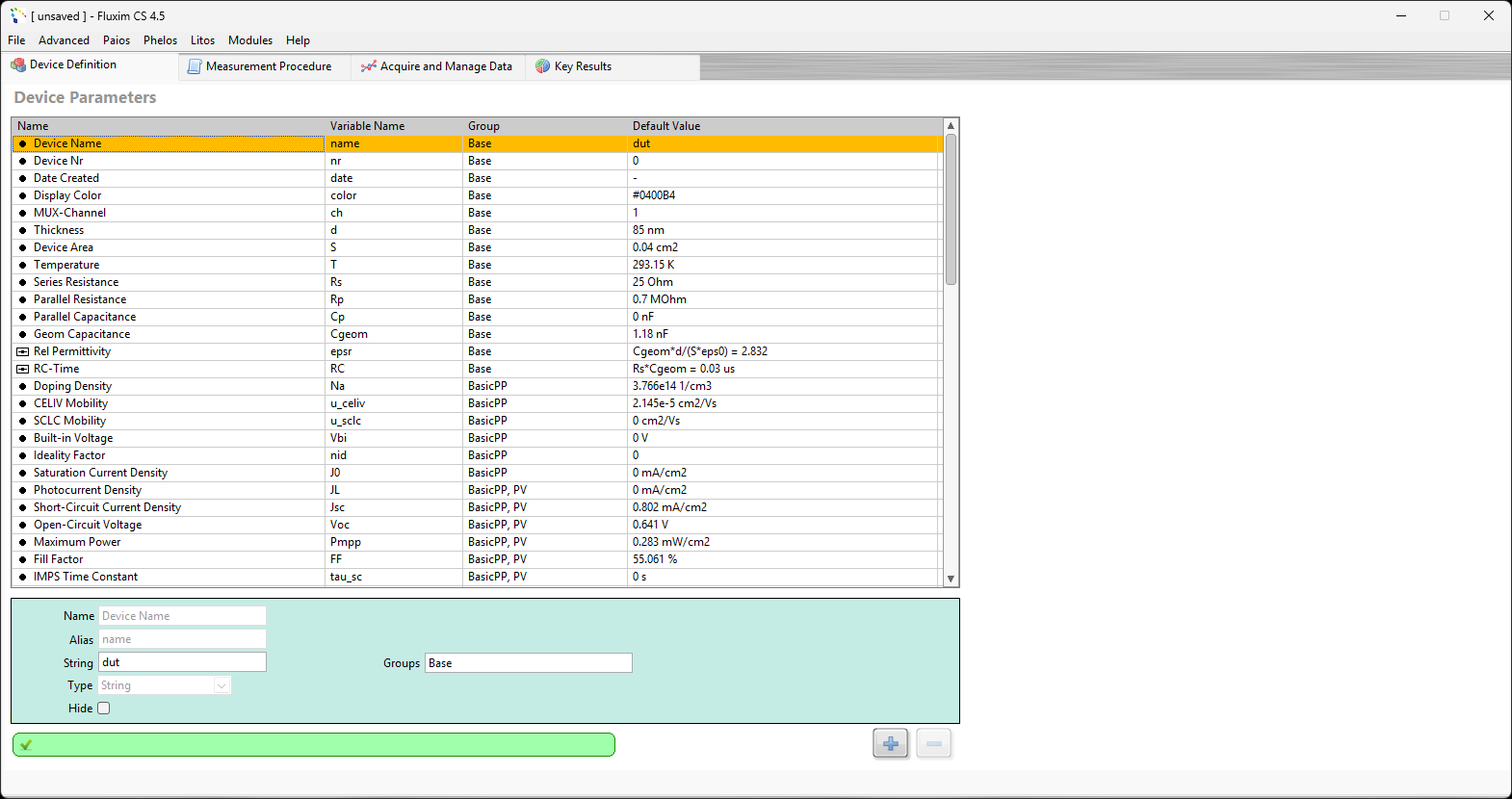1512x799 pixels.
Task: Click the scroll down arrow of the table
Action: pyautogui.click(x=951, y=579)
